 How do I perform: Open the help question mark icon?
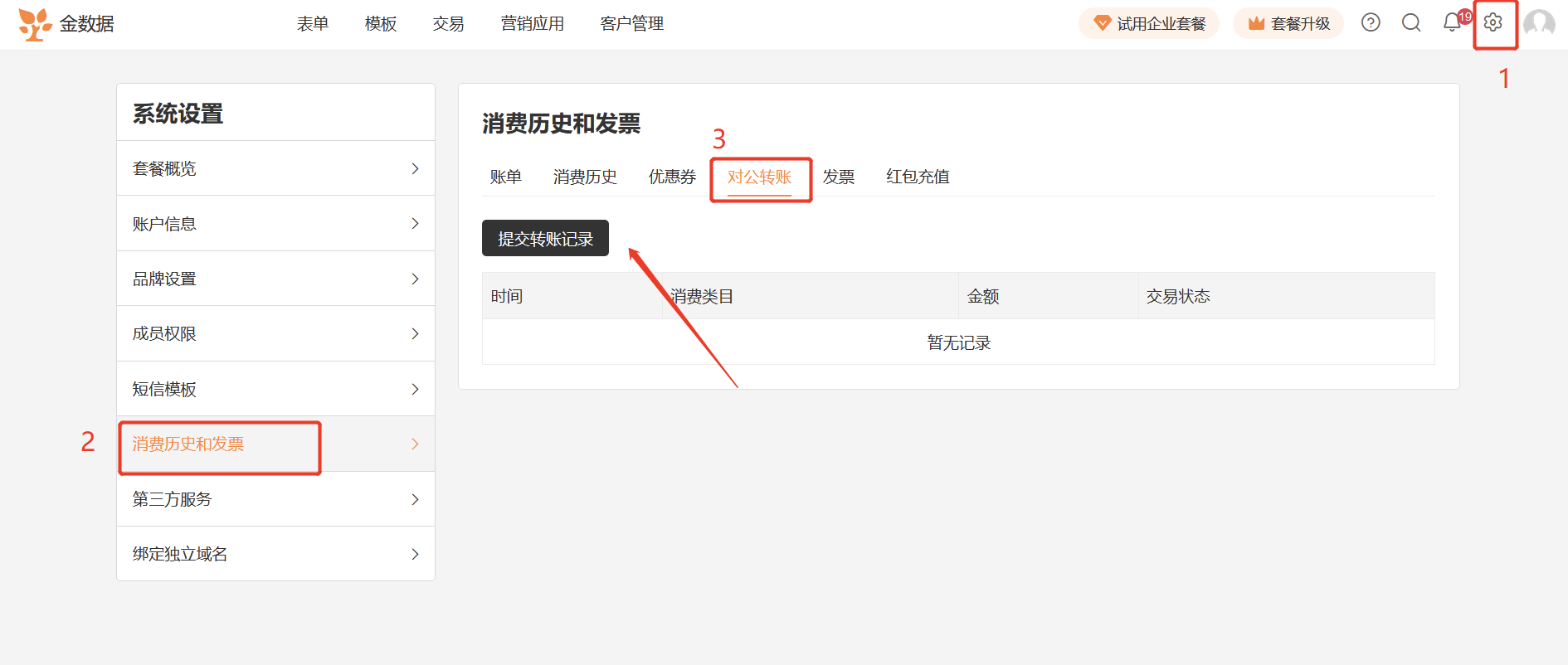pos(1371,22)
